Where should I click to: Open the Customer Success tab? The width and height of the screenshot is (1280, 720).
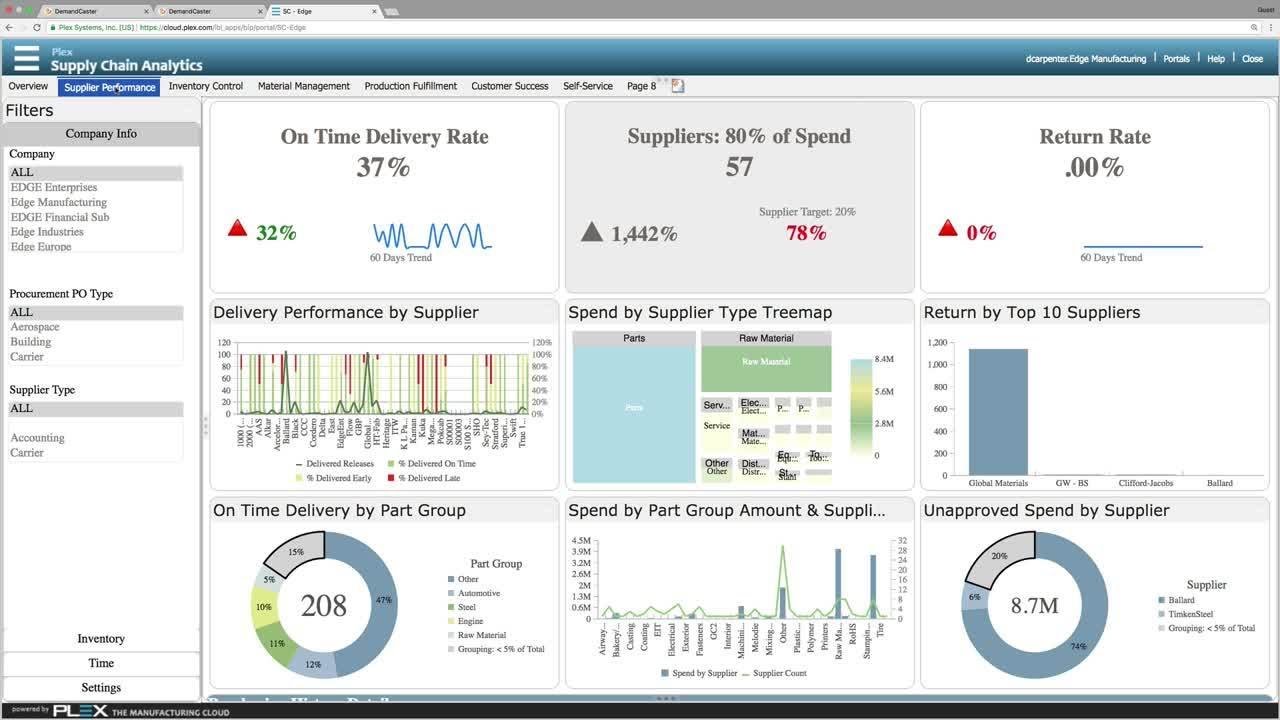510,86
